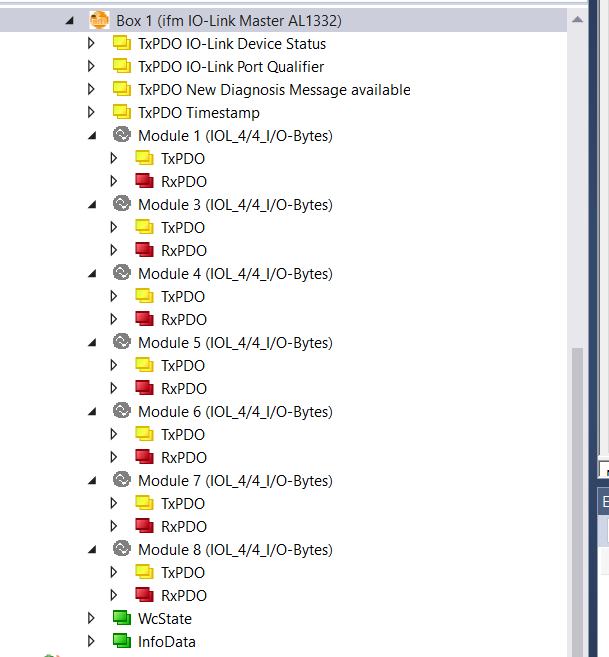Select the RxPDO label under Module 8
The height and width of the screenshot is (657, 609).
click(x=184, y=595)
